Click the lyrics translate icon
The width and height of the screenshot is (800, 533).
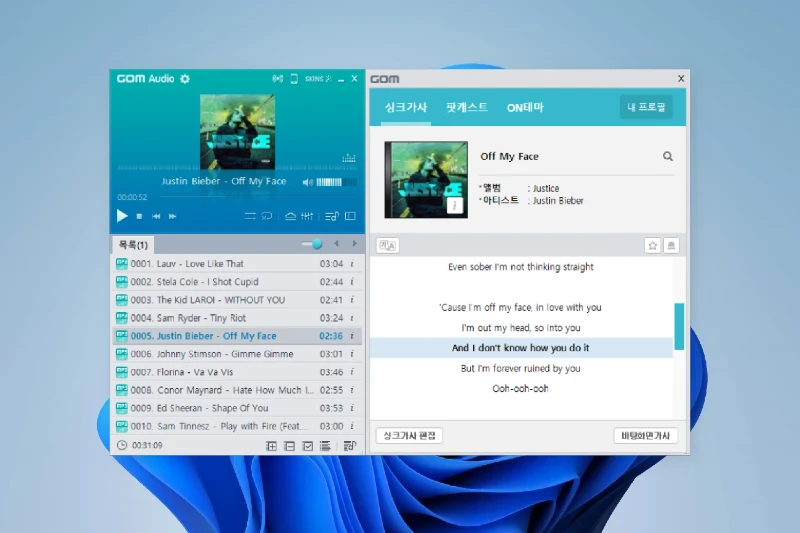coord(388,246)
